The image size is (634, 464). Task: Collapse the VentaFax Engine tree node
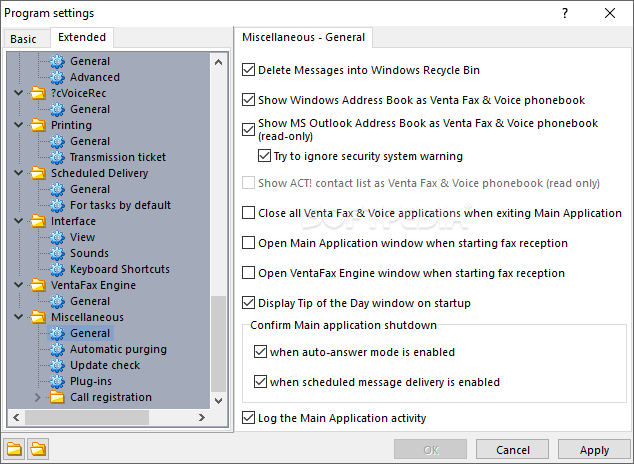pos(18,285)
